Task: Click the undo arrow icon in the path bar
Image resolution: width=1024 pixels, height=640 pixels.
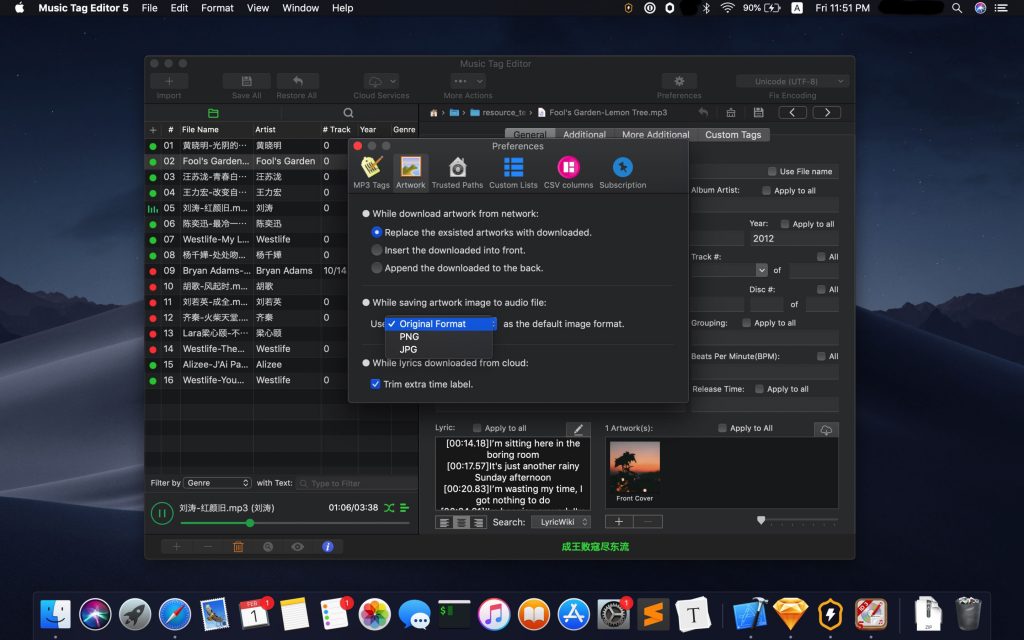Action: 703,112
